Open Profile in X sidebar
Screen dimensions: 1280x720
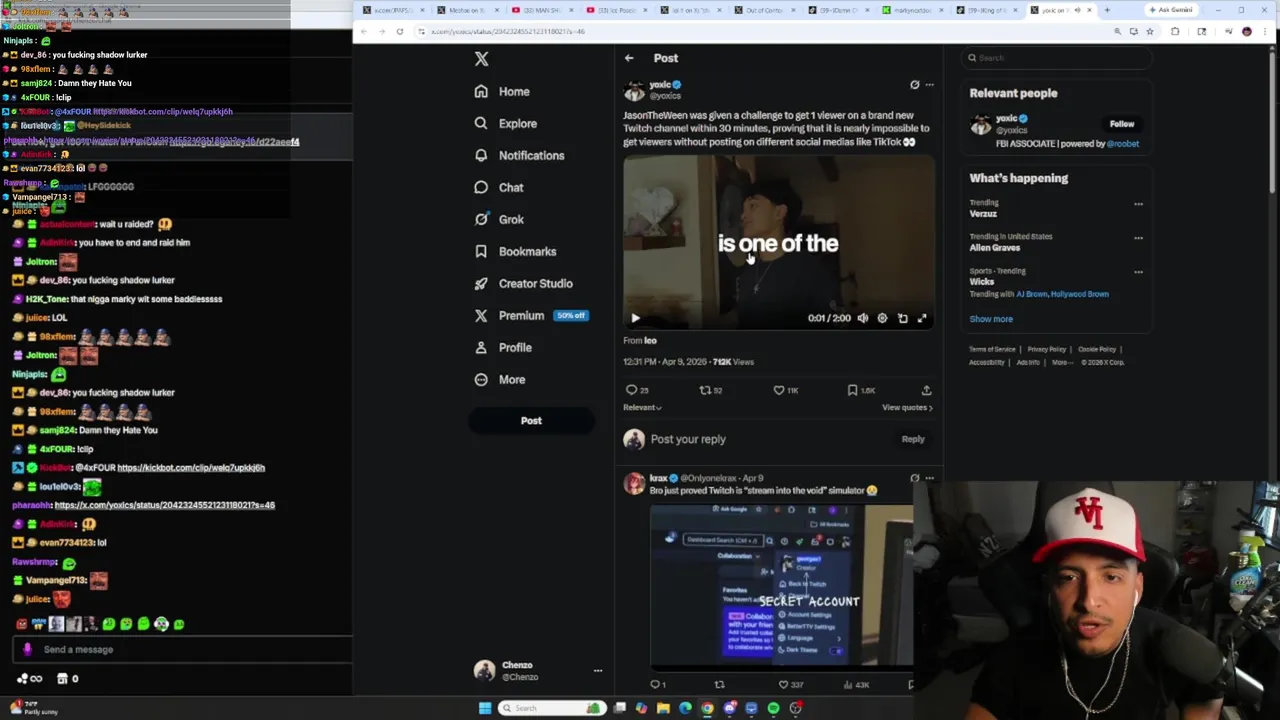click(x=502, y=347)
